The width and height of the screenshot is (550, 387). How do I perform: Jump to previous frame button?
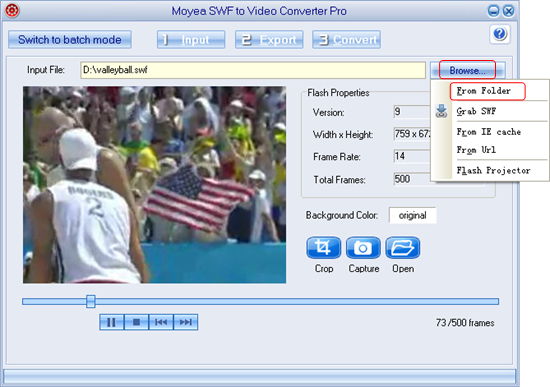[161, 322]
